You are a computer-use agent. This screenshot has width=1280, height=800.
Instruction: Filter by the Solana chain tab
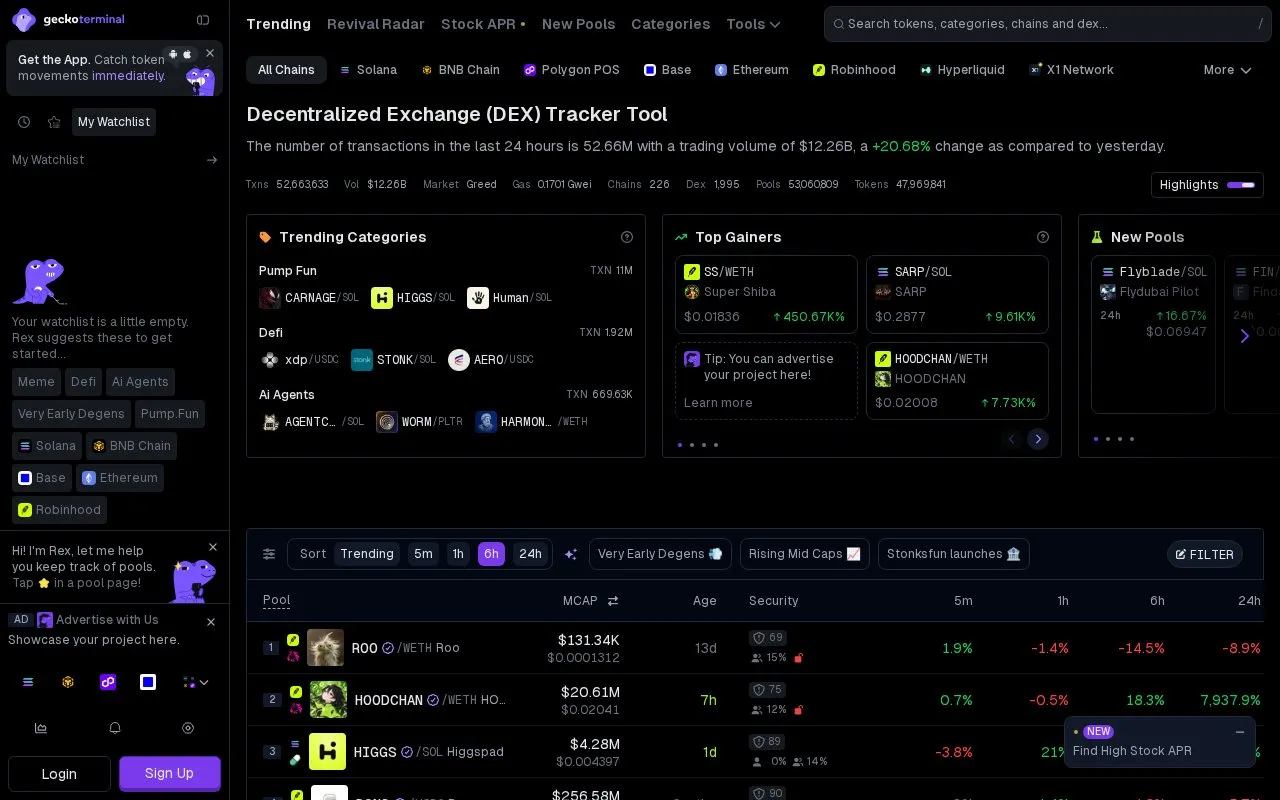pyautogui.click(x=369, y=70)
